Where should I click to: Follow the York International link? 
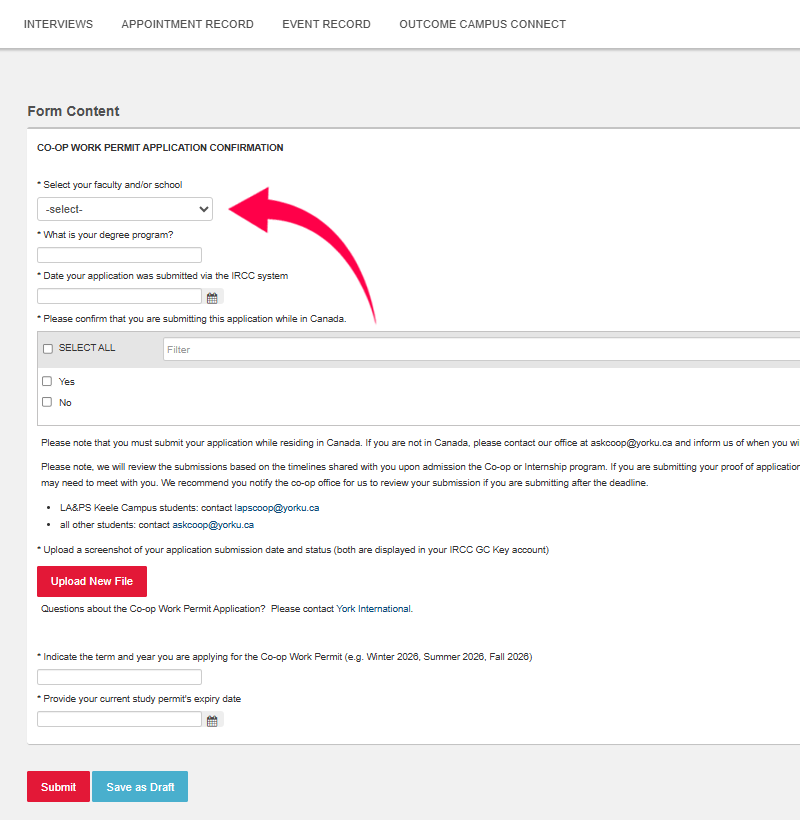[373, 609]
